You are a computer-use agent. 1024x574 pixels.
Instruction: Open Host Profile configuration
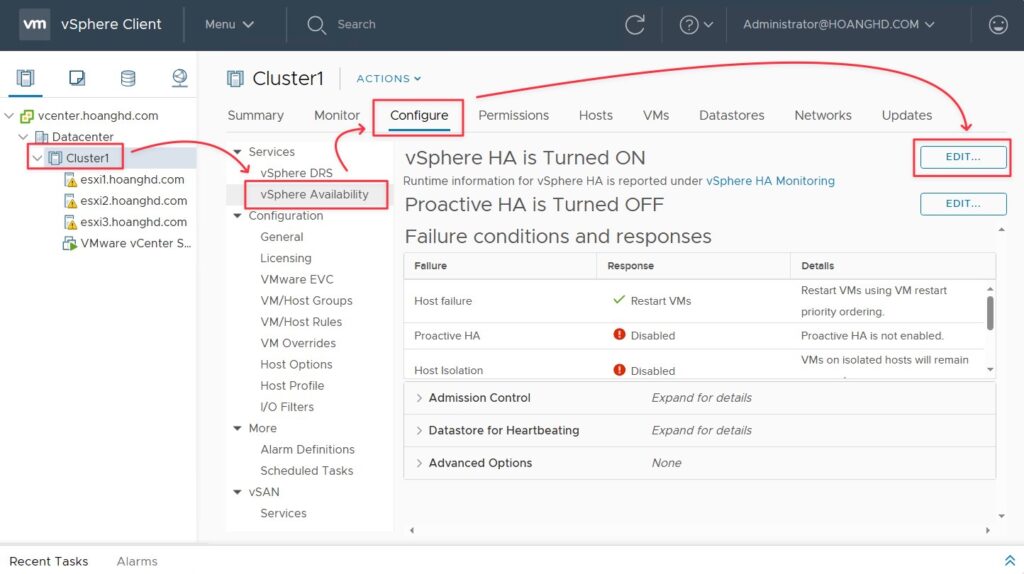[x=292, y=386]
